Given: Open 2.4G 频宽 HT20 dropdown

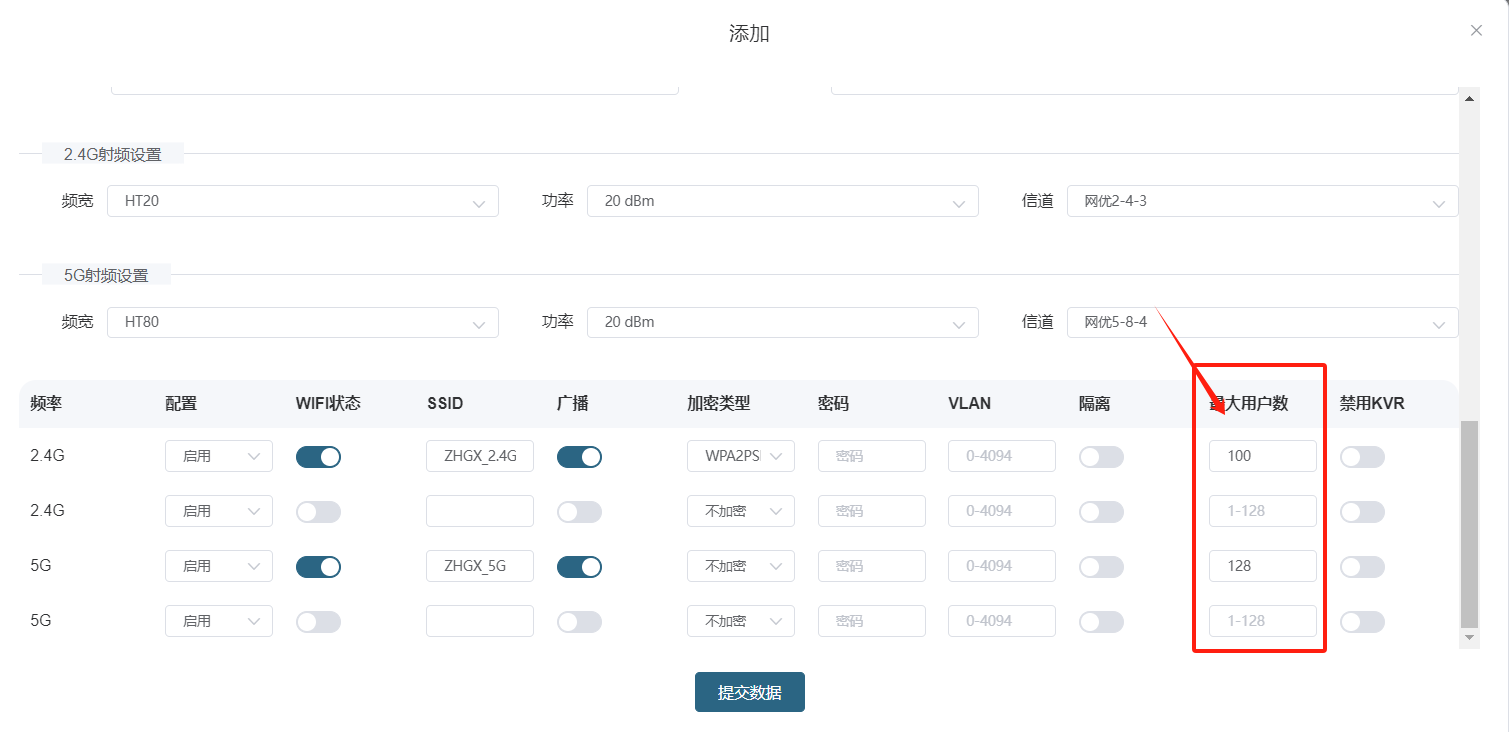Looking at the screenshot, I should point(302,201).
